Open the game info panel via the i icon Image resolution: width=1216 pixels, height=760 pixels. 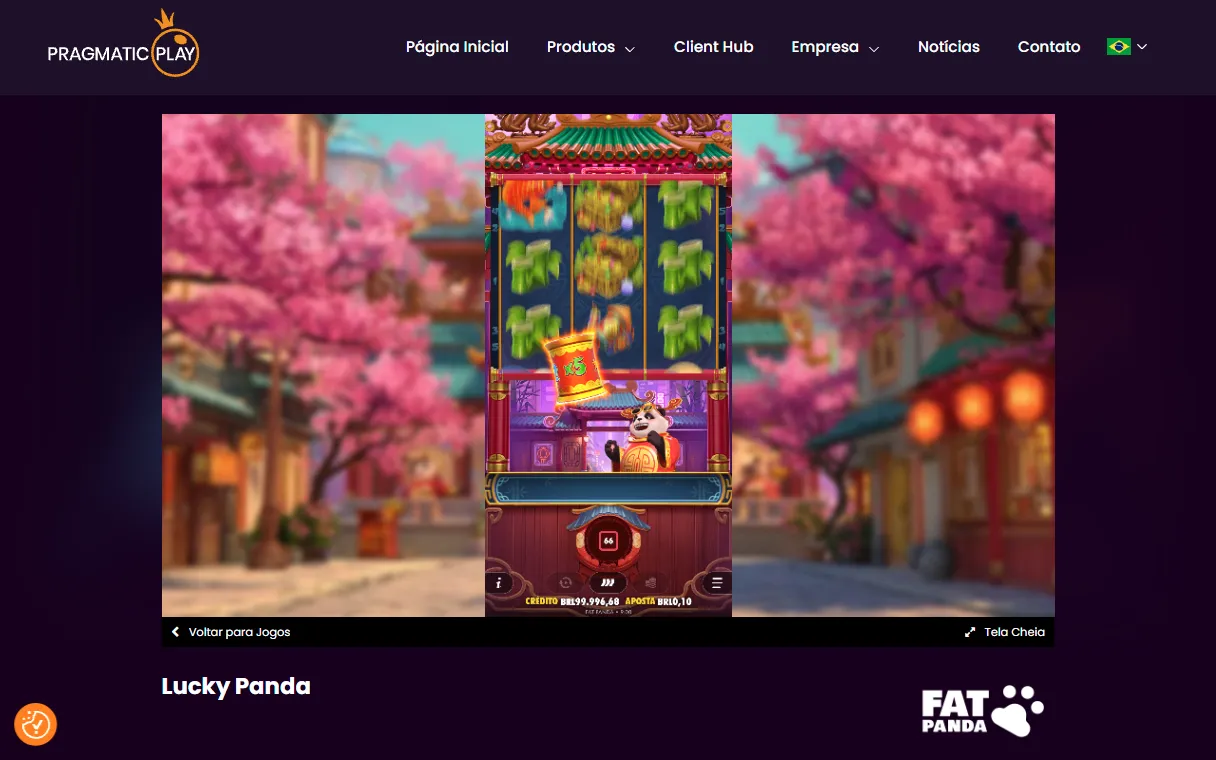click(498, 583)
